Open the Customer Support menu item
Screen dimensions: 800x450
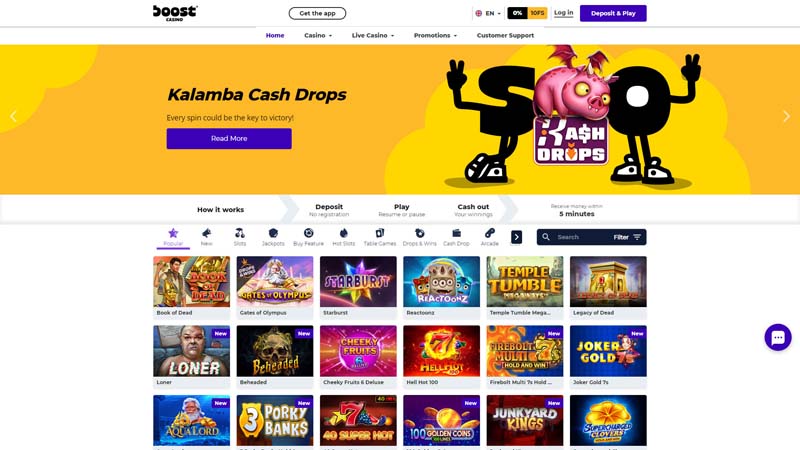tap(505, 35)
